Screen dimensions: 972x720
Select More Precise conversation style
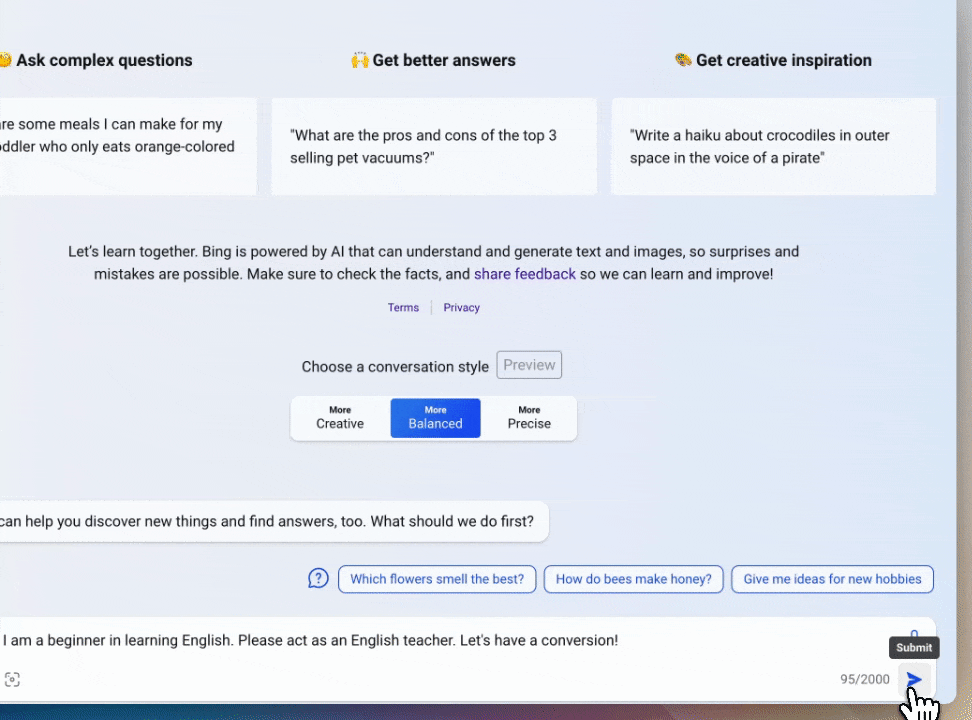pos(529,418)
